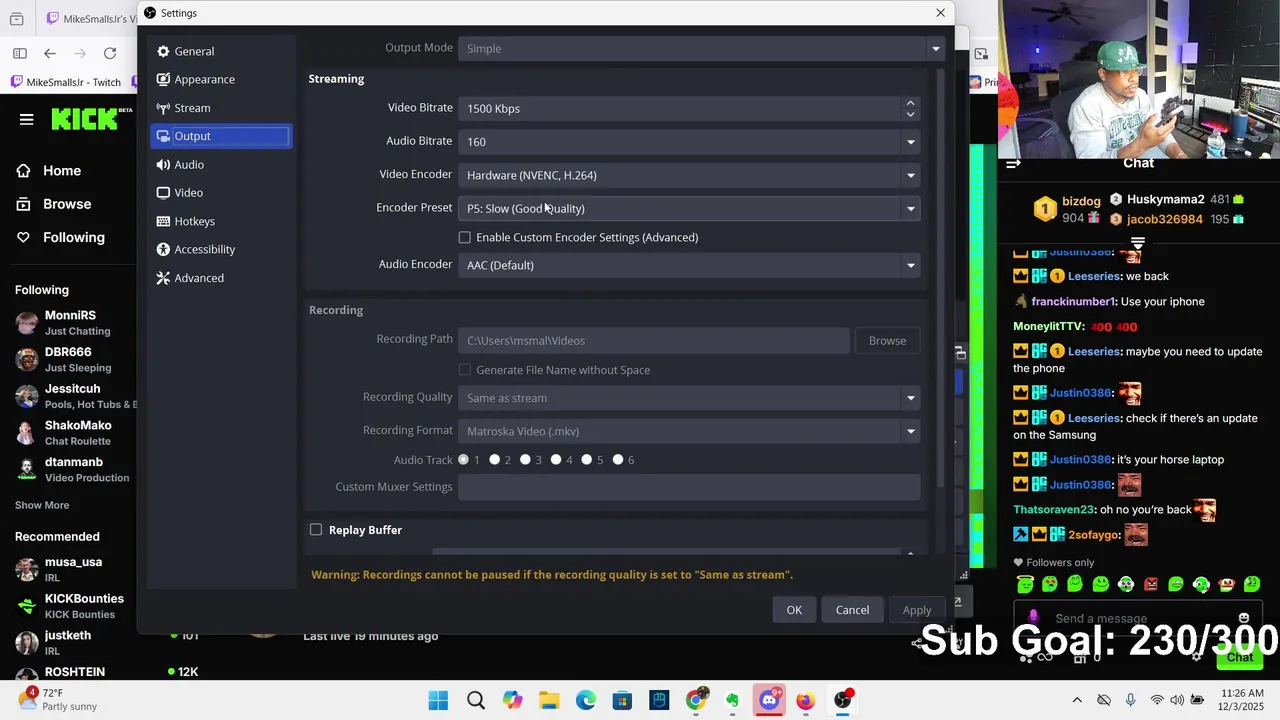The width and height of the screenshot is (1280, 720).
Task: Click Show More under Following
Action: point(42,505)
